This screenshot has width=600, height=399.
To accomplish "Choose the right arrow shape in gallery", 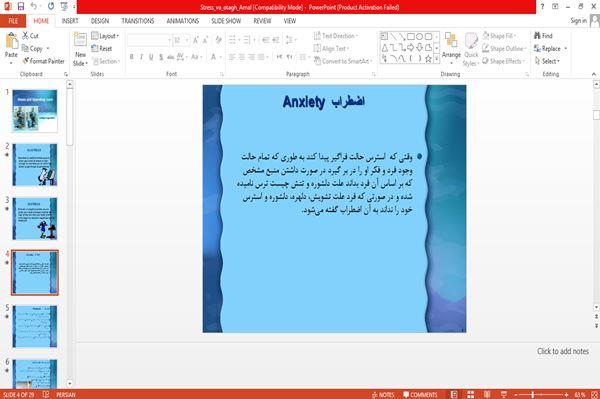I will pos(411,47).
